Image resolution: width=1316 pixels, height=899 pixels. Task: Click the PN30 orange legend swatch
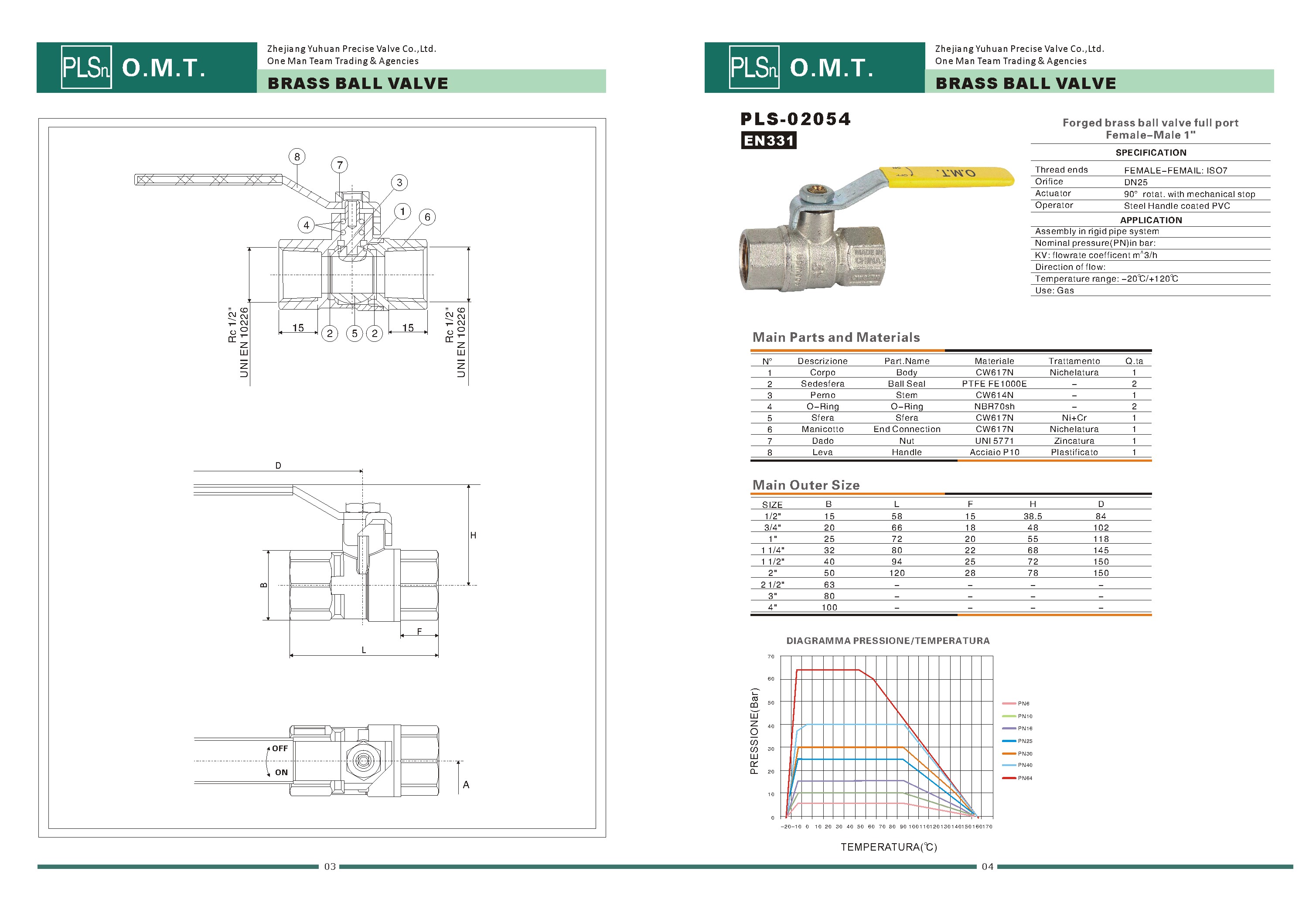(x=1009, y=753)
